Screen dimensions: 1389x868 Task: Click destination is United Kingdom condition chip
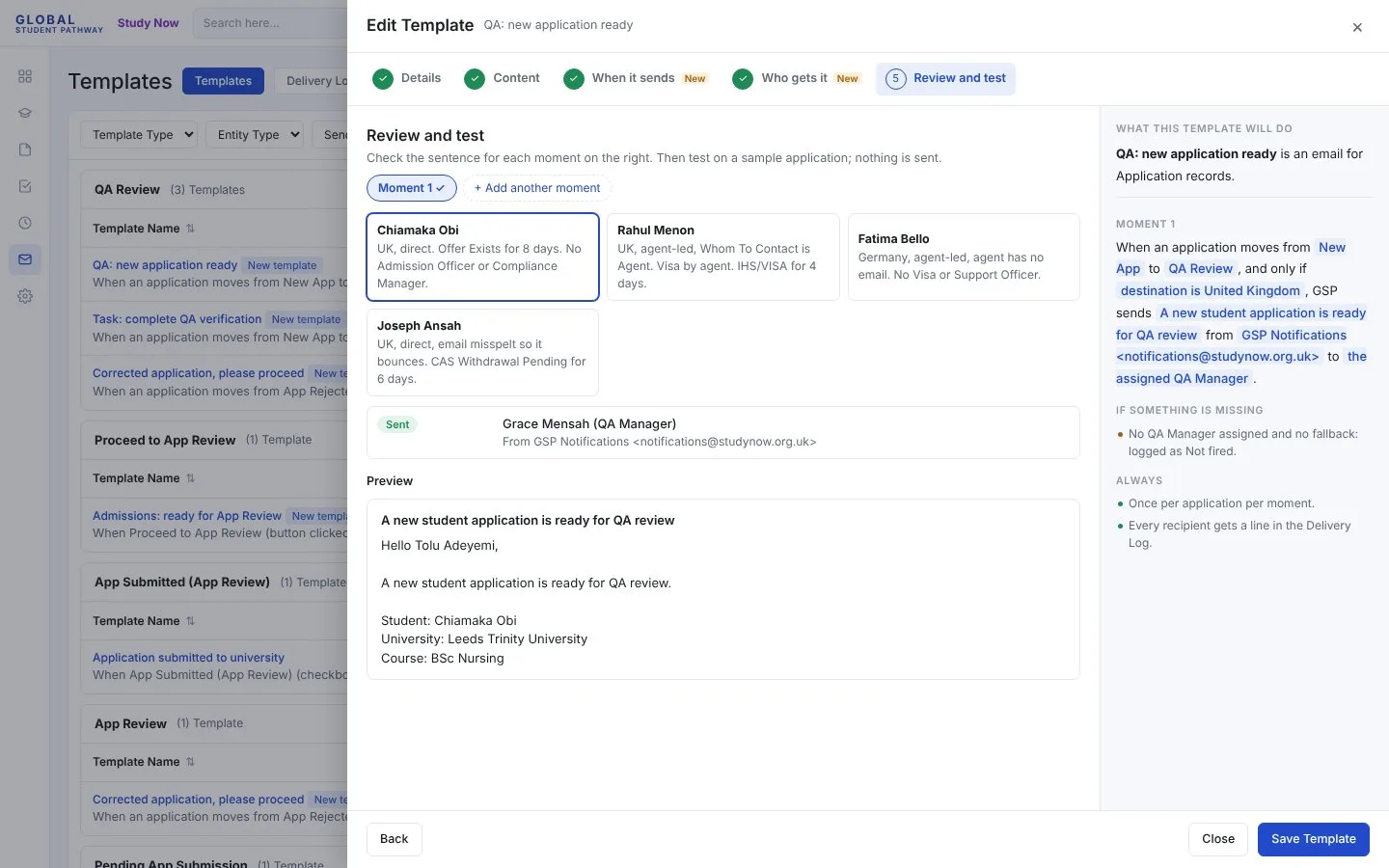[x=1211, y=291]
